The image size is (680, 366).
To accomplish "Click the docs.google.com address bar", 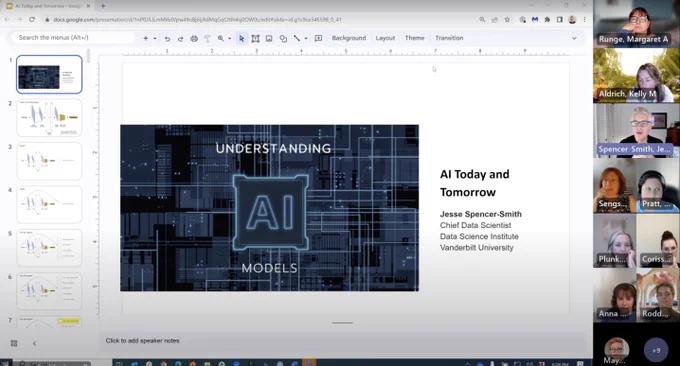I will (x=197, y=20).
